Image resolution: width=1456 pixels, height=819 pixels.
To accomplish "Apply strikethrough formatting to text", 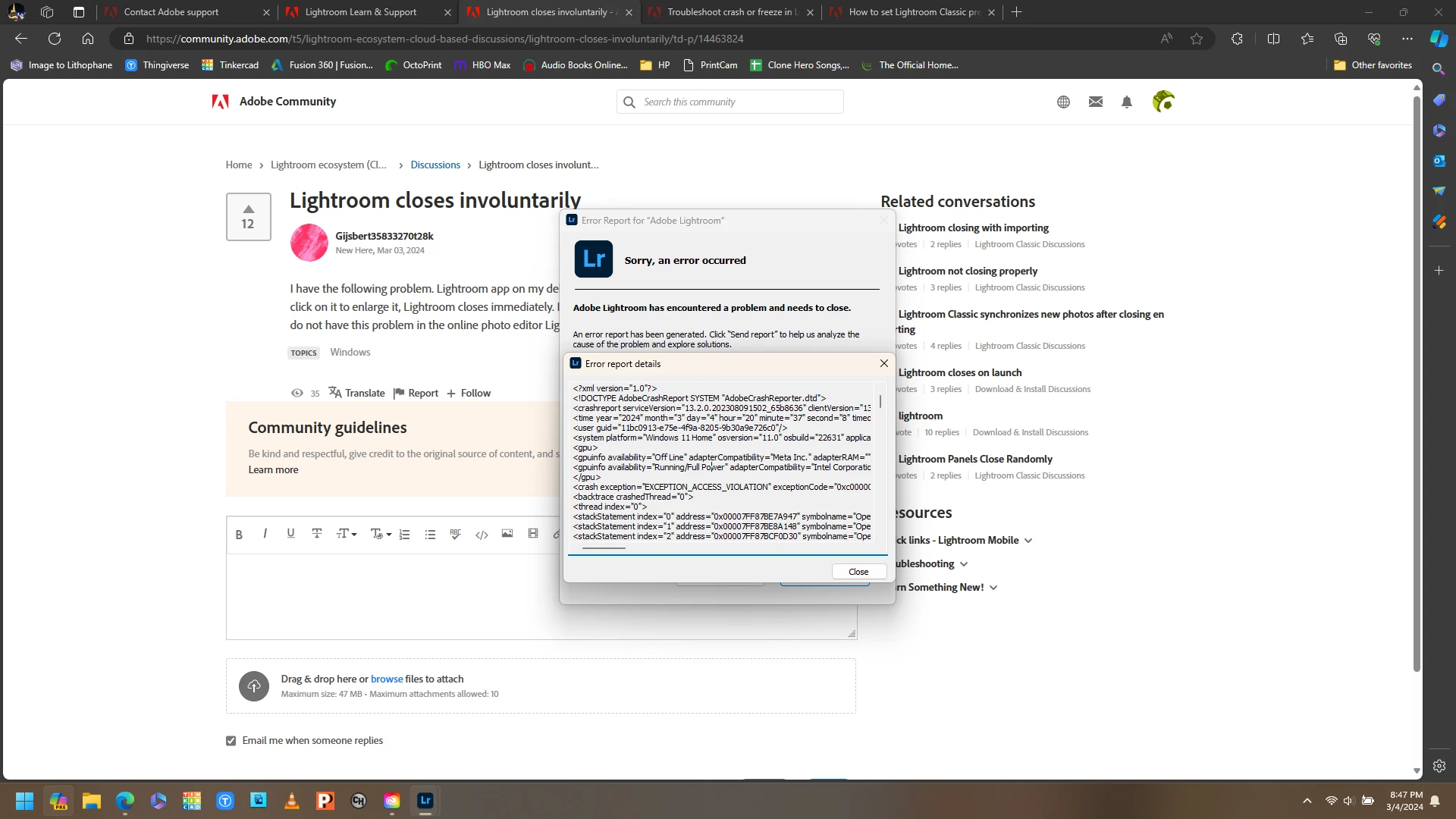I will [x=317, y=534].
